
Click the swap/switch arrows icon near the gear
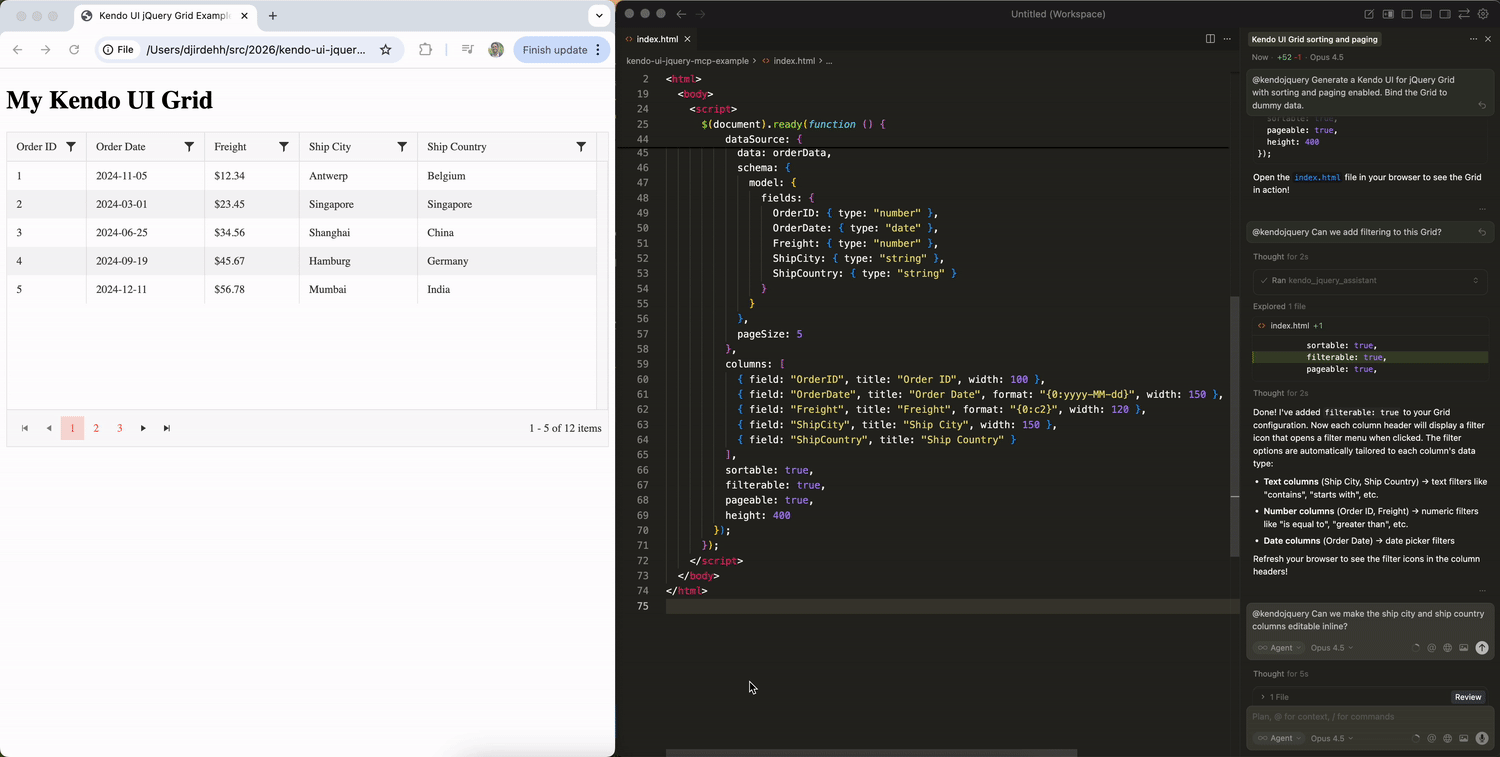click(x=1464, y=13)
